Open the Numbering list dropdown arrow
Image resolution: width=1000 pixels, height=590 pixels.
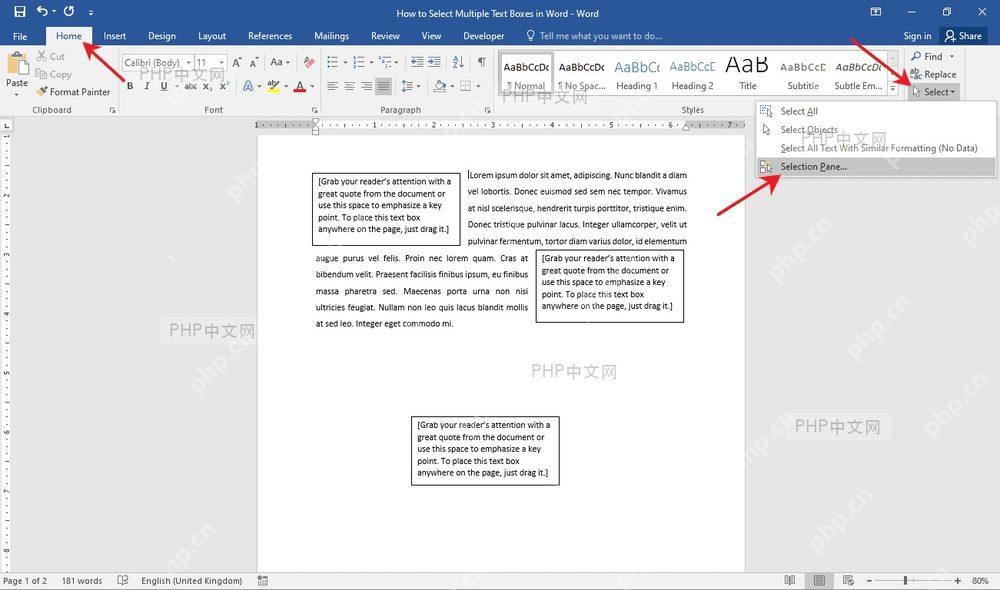pyautogui.click(x=371, y=63)
